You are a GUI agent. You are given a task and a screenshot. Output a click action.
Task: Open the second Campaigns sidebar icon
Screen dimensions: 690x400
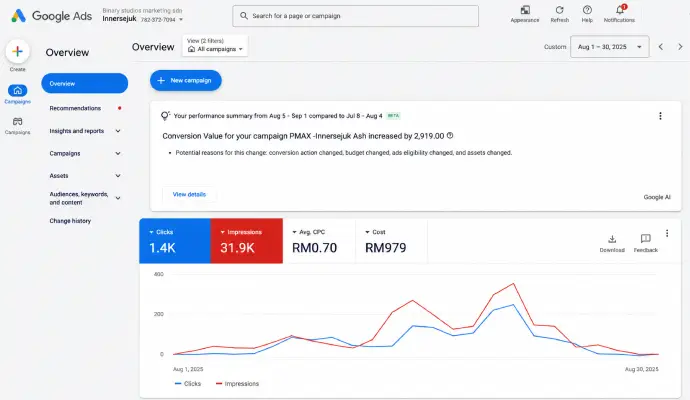tap(18, 121)
